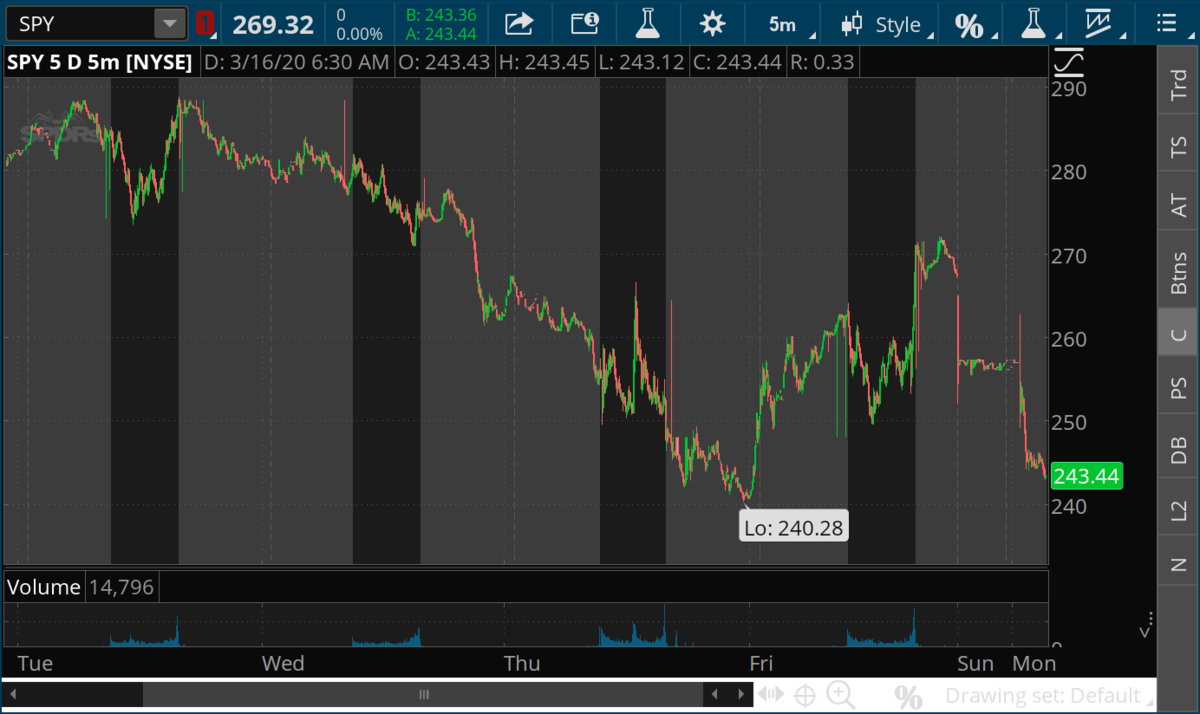Click the Volume 14,796 label
Viewport: 1200px width, 714px height.
[x=81, y=587]
